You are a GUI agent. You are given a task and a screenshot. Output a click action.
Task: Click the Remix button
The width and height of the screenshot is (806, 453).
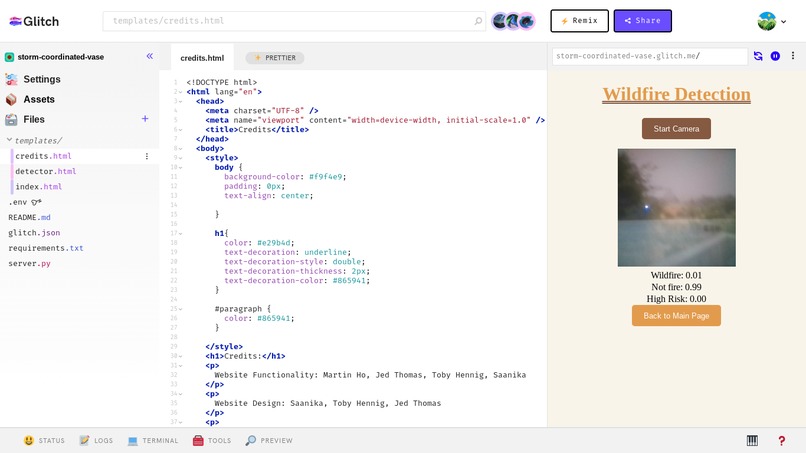click(579, 21)
